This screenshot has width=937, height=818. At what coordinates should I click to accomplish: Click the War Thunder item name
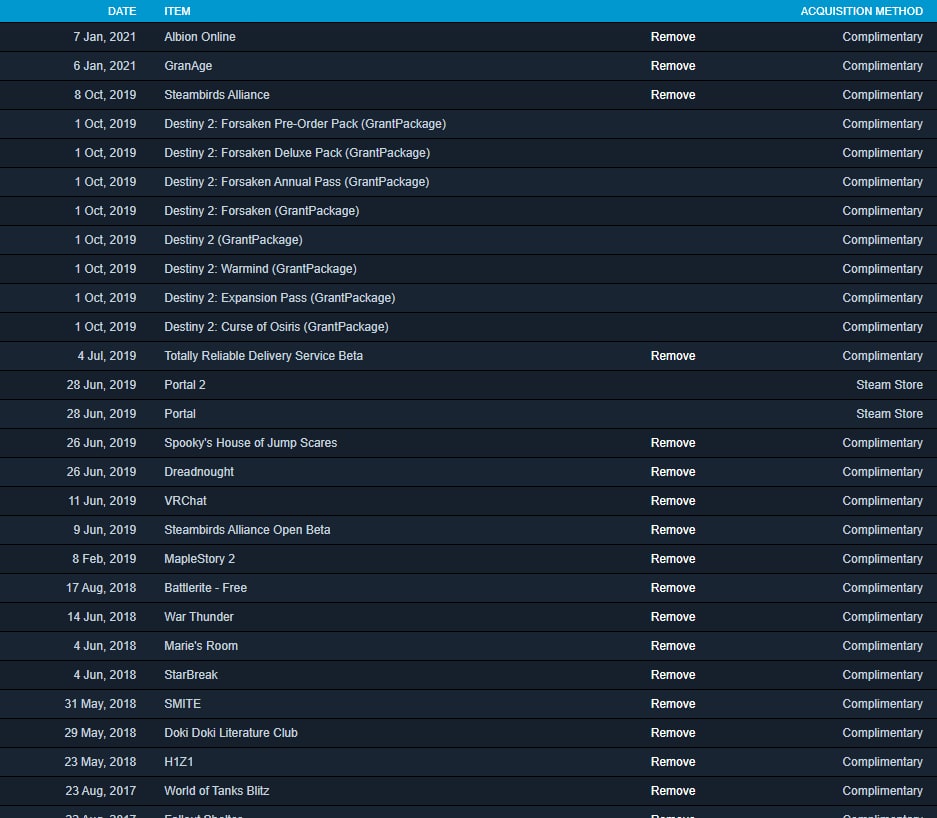tap(199, 617)
